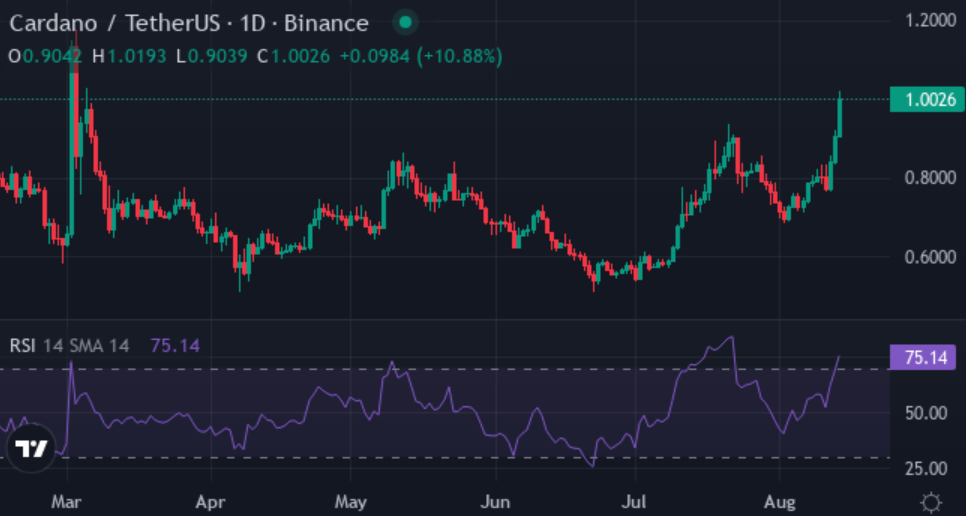
Task: Open chart settings gear icon
Action: pos(931,502)
